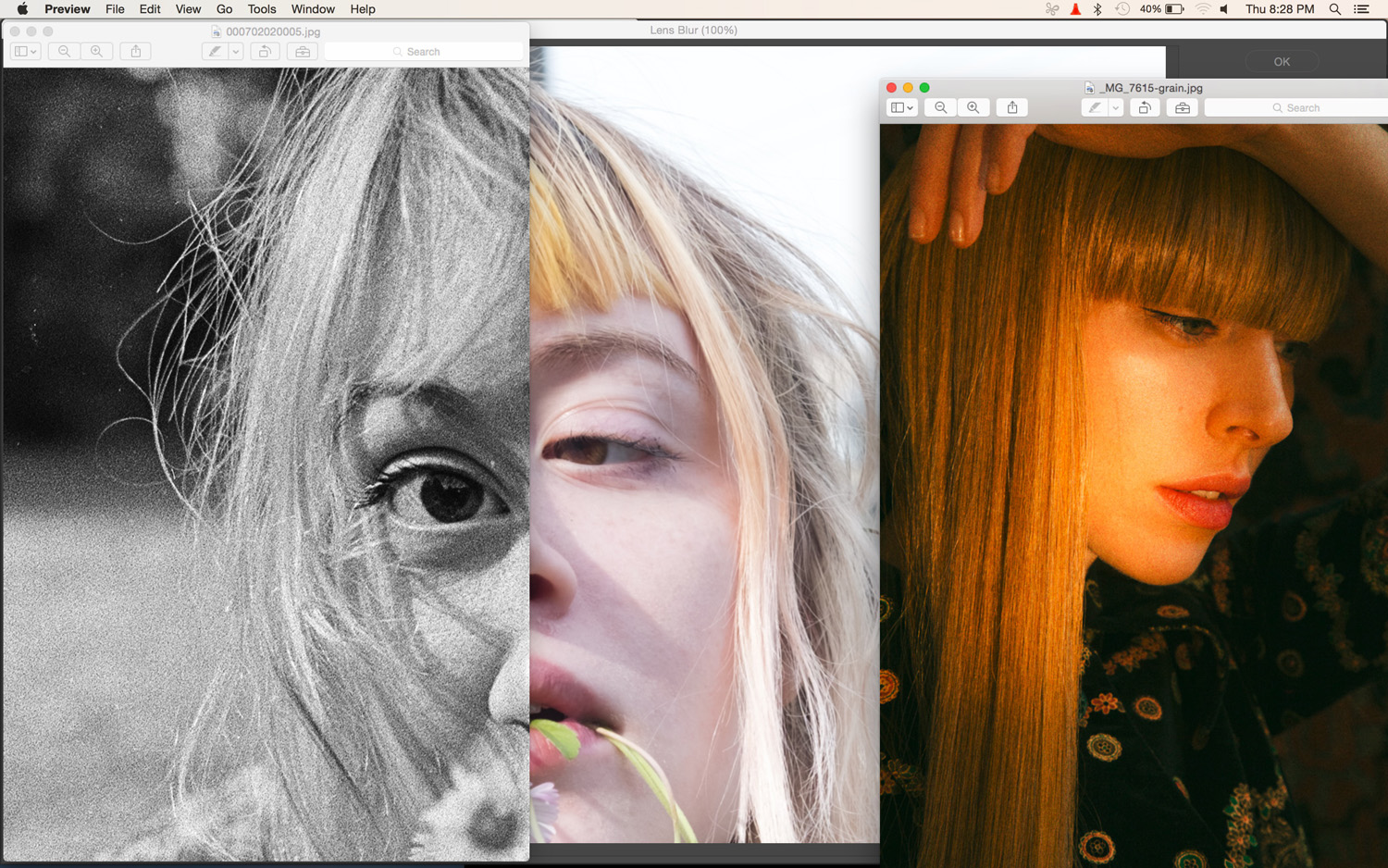Viewport: 1388px width, 868px height.
Task: Zoom out in the 000702020005.jpg window
Action: [x=64, y=52]
